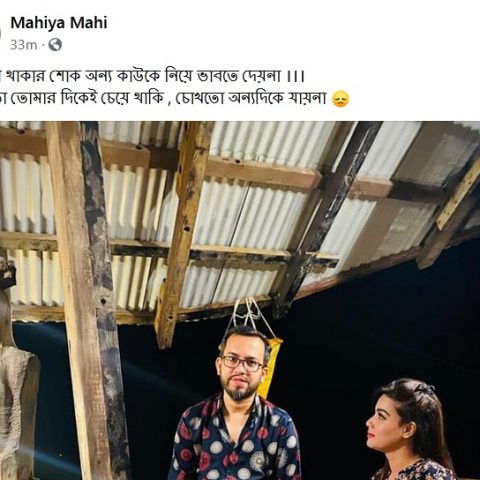The height and width of the screenshot is (480, 480).
Task: Click the globe public-privacy icon
Action: [x=55, y=44]
